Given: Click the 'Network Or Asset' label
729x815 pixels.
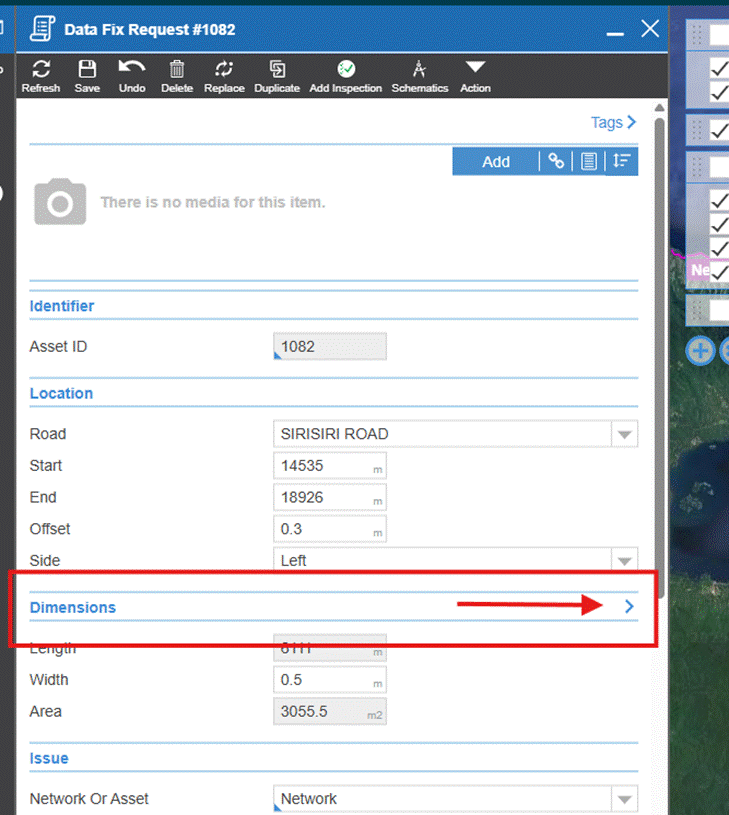Looking at the screenshot, I should pyautogui.click(x=89, y=799).
